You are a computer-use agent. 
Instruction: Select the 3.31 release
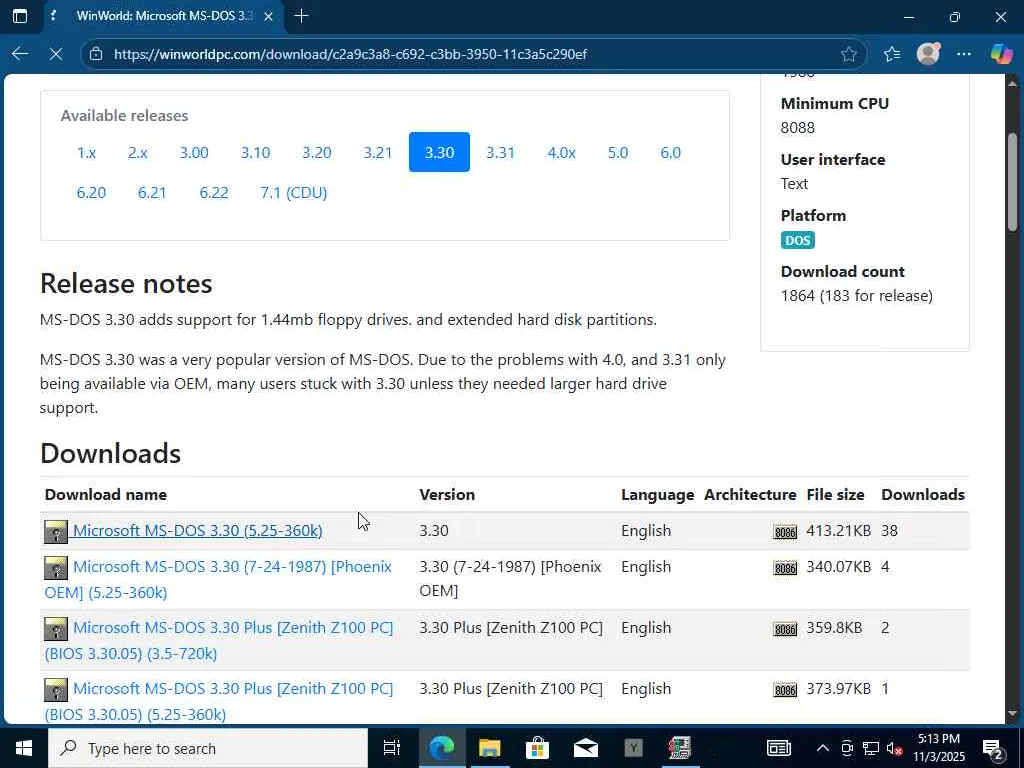click(x=500, y=153)
